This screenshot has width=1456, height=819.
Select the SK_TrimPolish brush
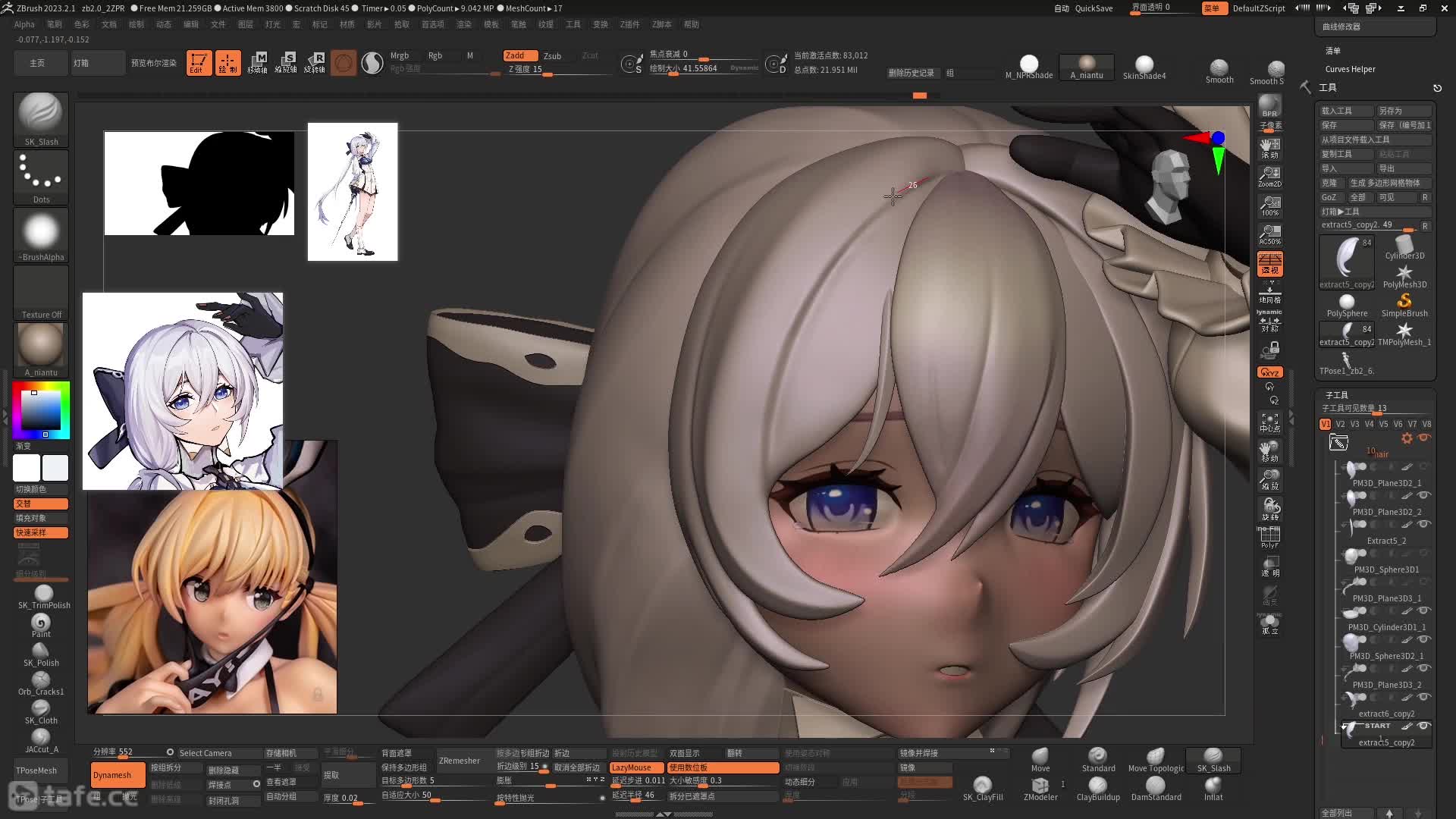[43, 598]
